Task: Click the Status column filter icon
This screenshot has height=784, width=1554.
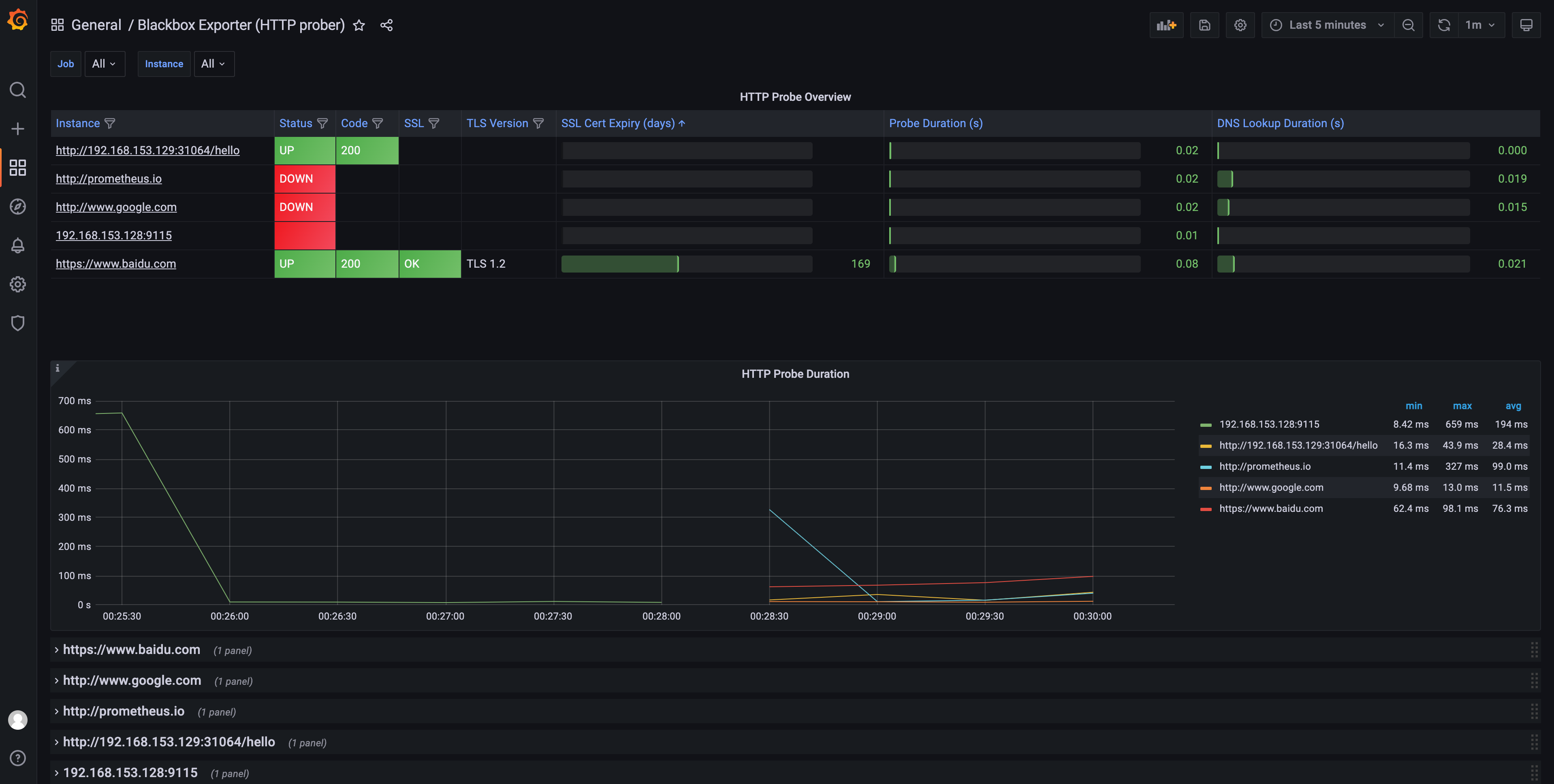Action: pos(323,124)
